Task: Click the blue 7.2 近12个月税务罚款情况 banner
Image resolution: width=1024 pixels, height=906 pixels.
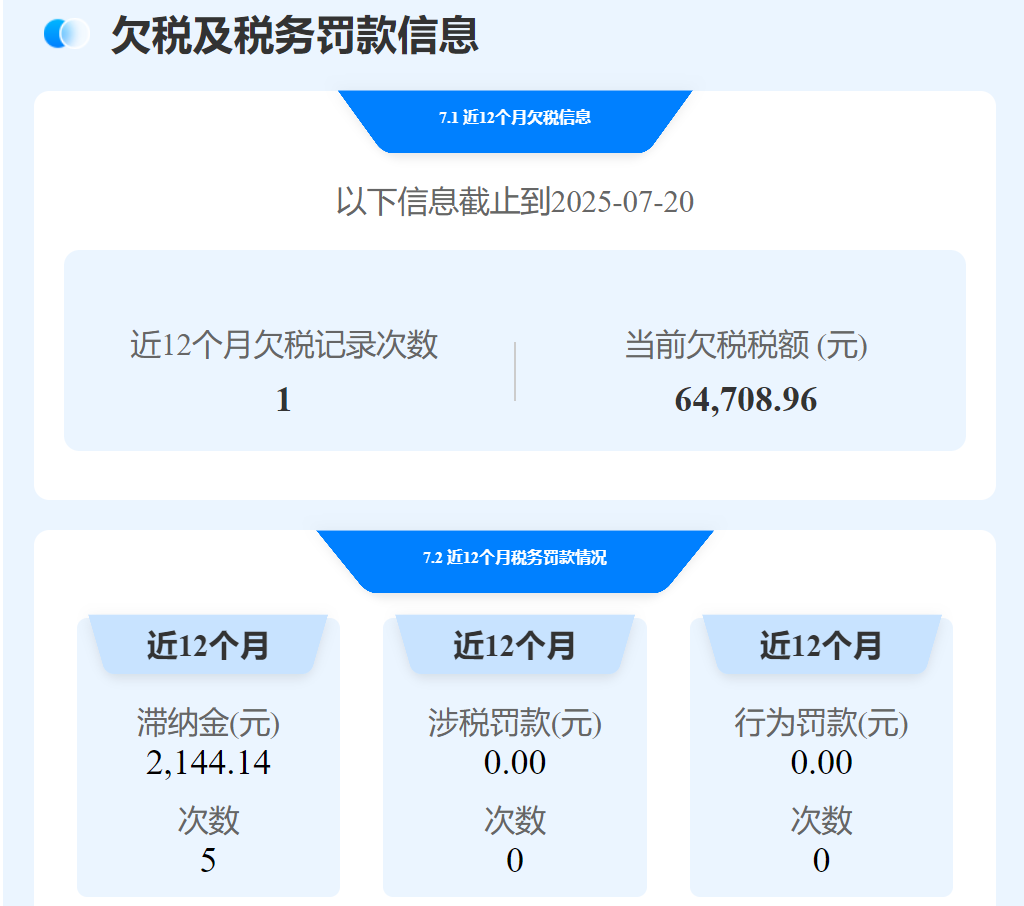Action: (514, 557)
